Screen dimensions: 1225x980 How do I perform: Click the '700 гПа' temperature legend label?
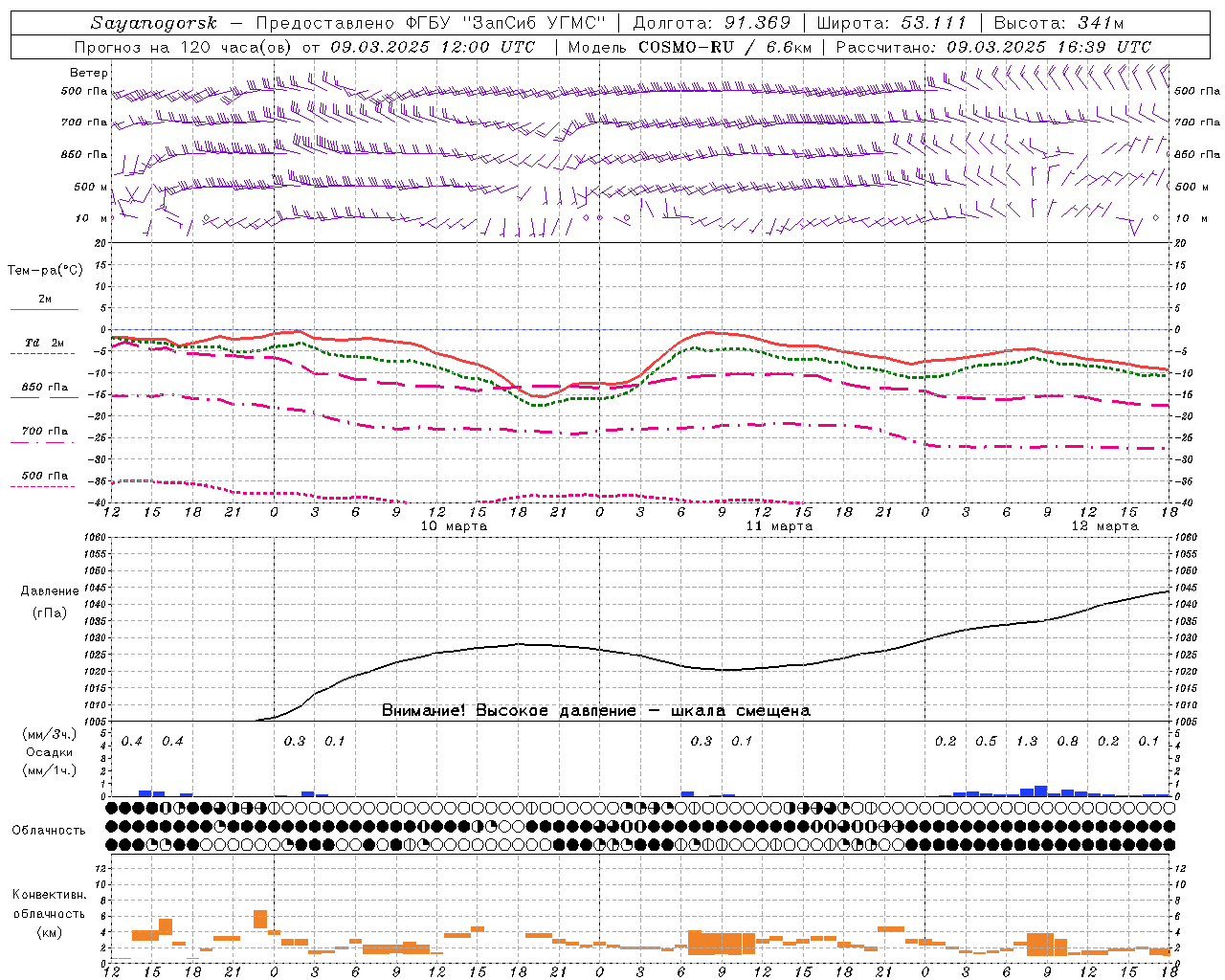pos(45,431)
